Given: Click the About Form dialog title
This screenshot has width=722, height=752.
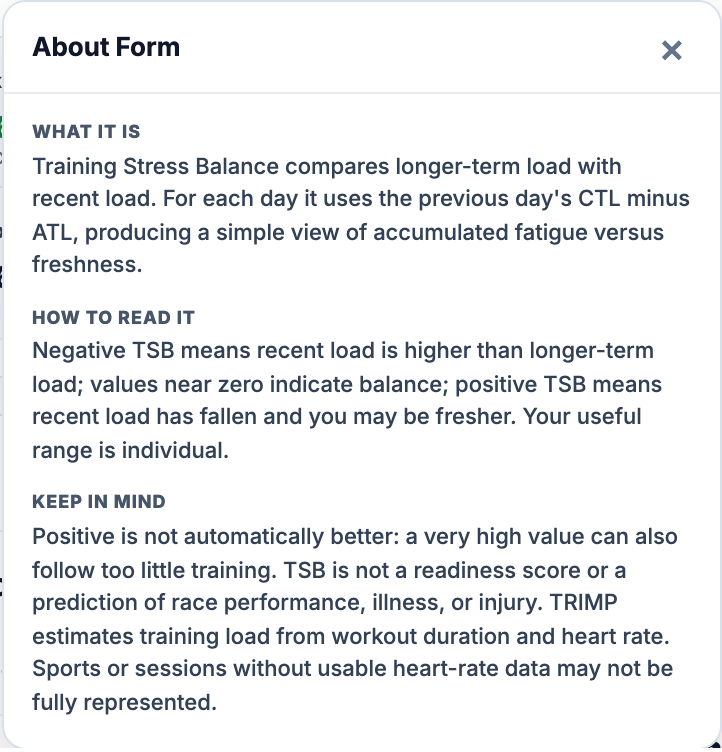Looking at the screenshot, I should (x=106, y=47).
